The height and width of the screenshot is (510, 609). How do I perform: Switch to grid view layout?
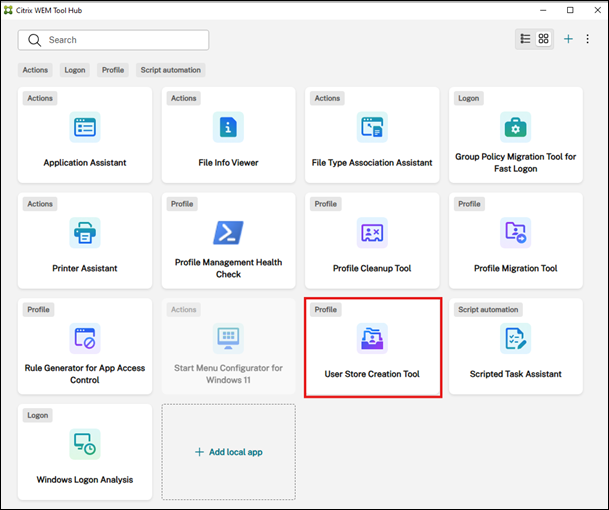[x=544, y=39]
